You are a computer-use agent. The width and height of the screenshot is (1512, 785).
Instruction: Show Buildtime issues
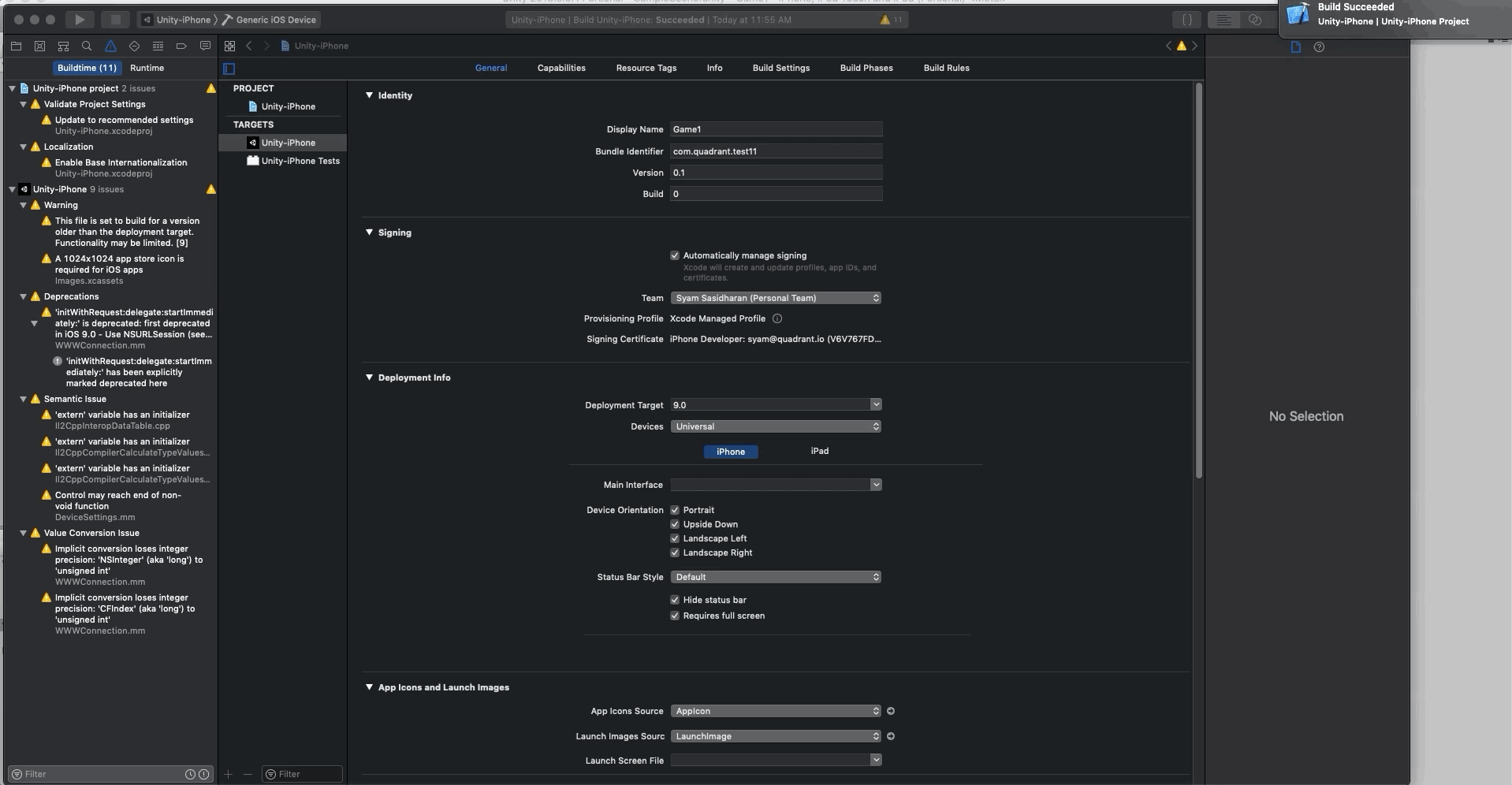(87, 68)
